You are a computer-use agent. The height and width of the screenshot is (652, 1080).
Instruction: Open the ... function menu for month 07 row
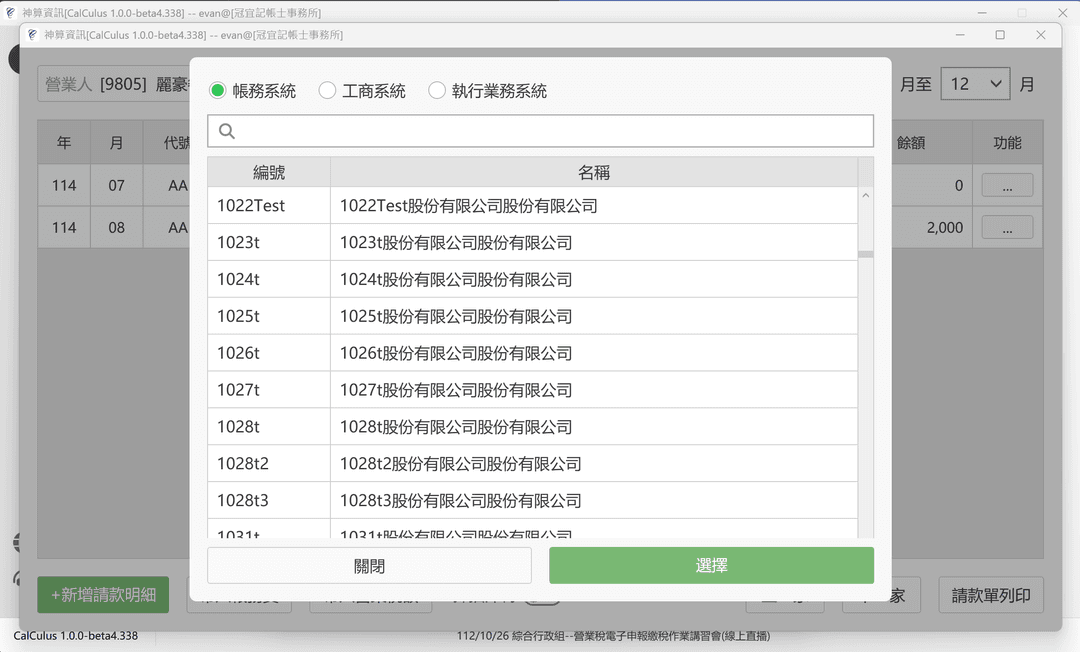click(1007, 185)
